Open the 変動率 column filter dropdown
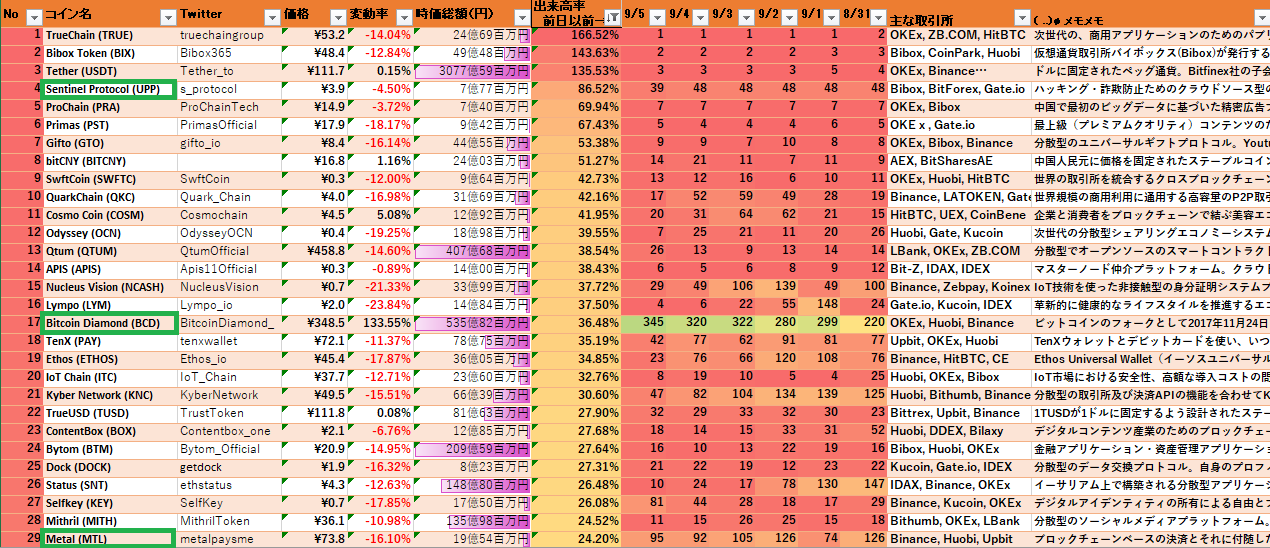1270x548 pixels. [401, 17]
